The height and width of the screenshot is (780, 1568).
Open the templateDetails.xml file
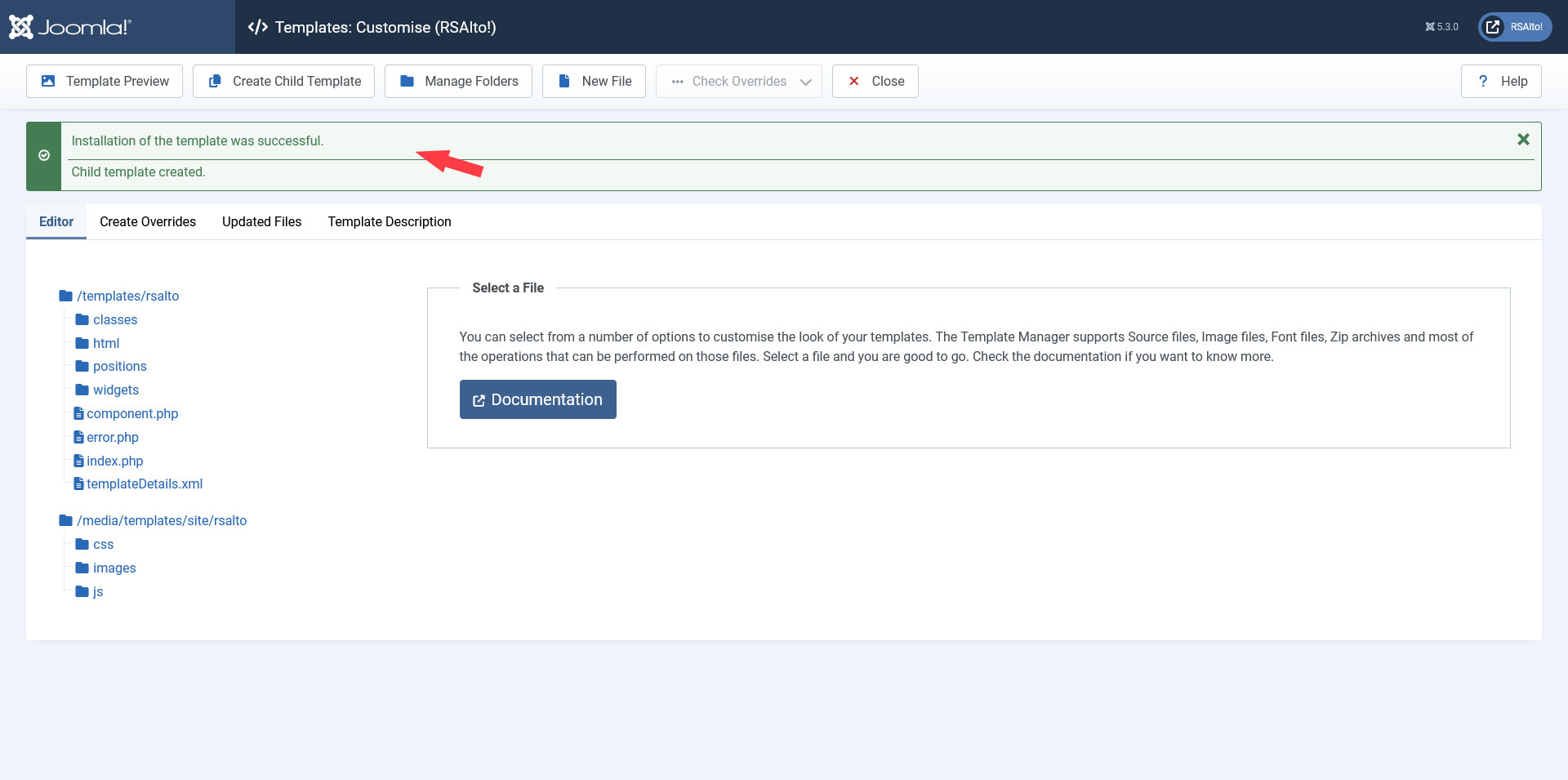pos(138,484)
